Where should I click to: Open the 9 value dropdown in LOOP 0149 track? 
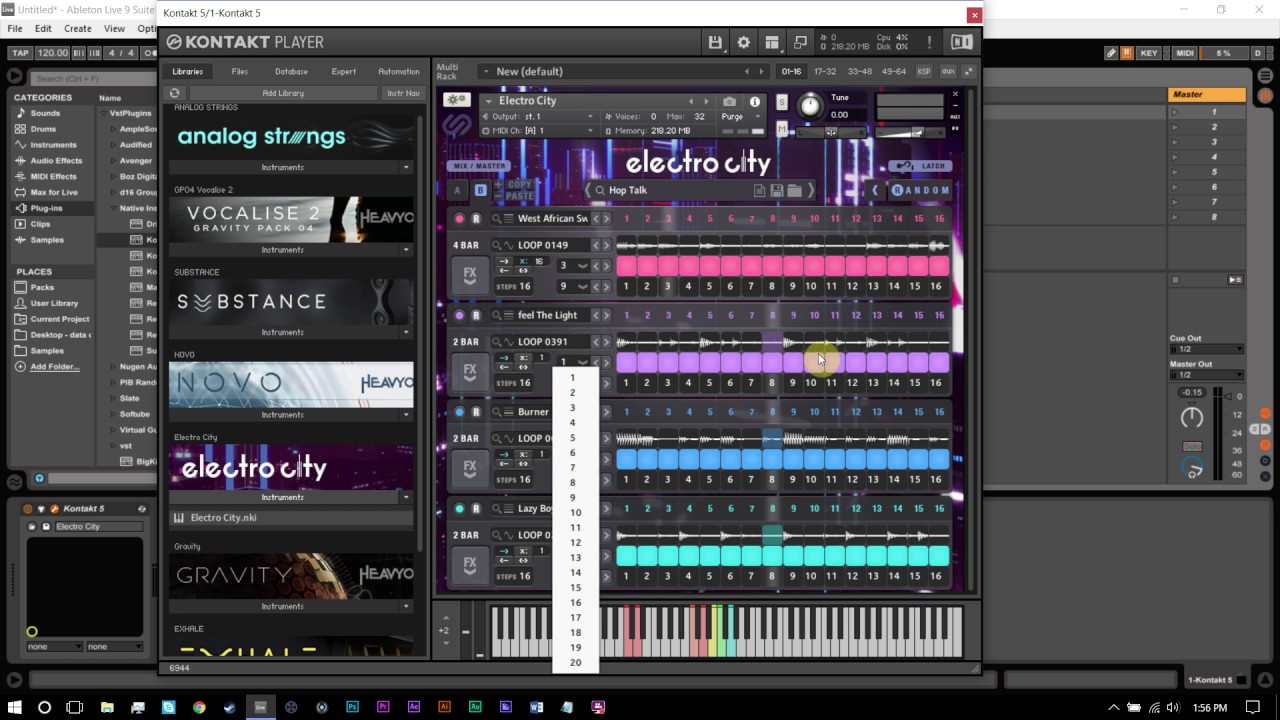(x=574, y=286)
